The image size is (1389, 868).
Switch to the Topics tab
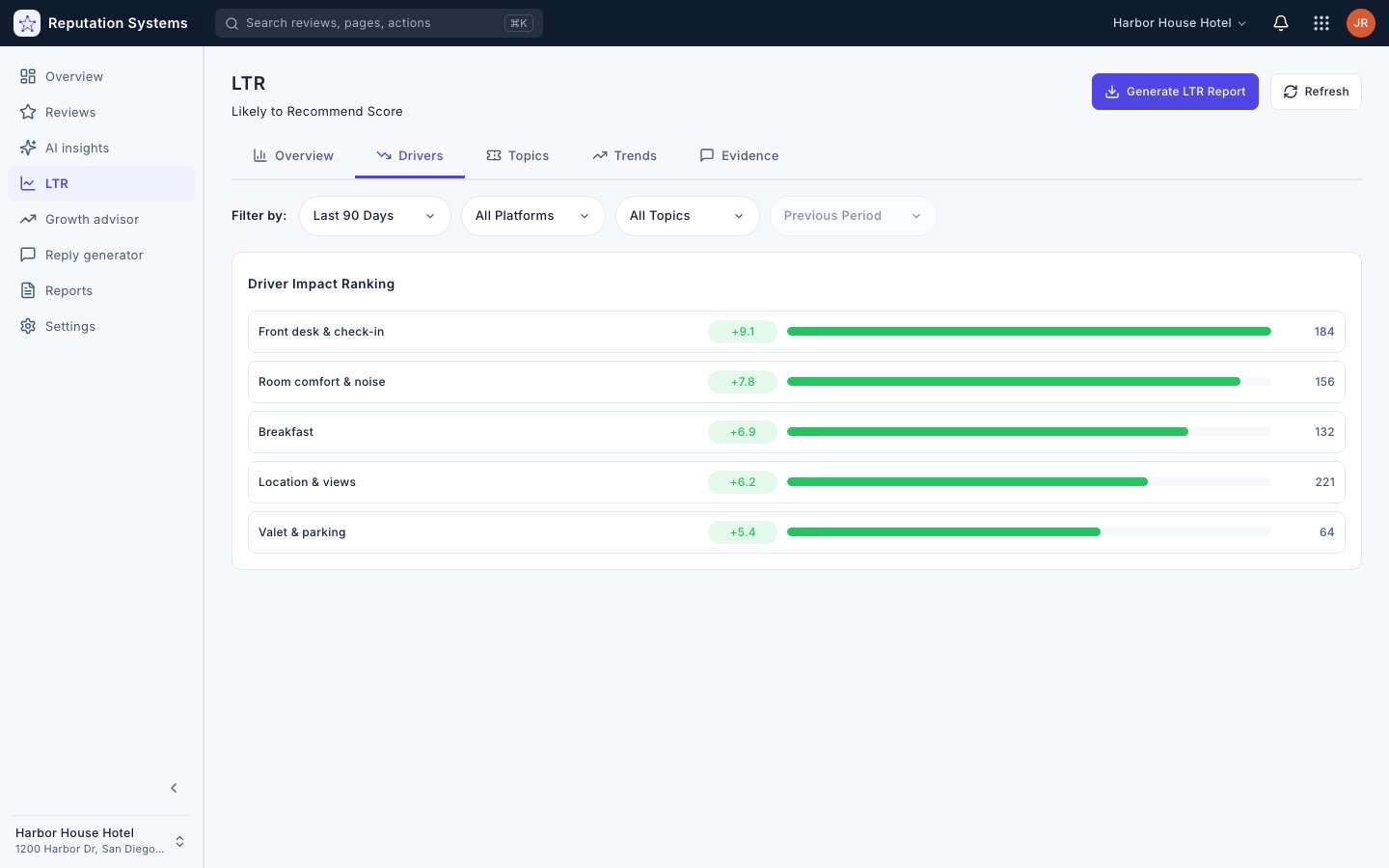point(518,155)
